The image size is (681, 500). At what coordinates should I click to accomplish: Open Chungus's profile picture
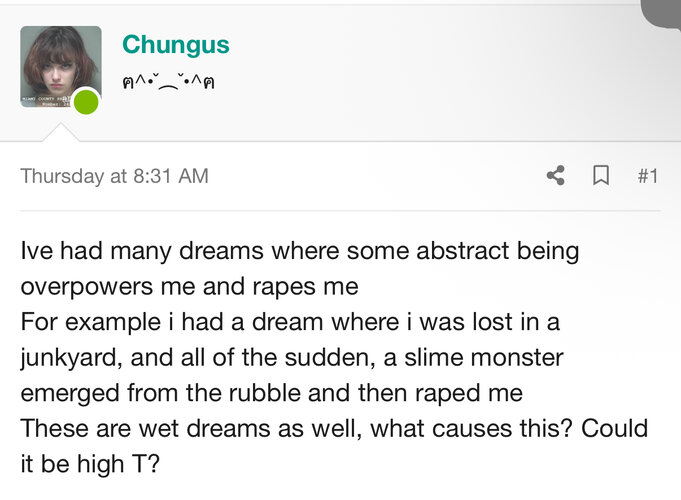60,66
